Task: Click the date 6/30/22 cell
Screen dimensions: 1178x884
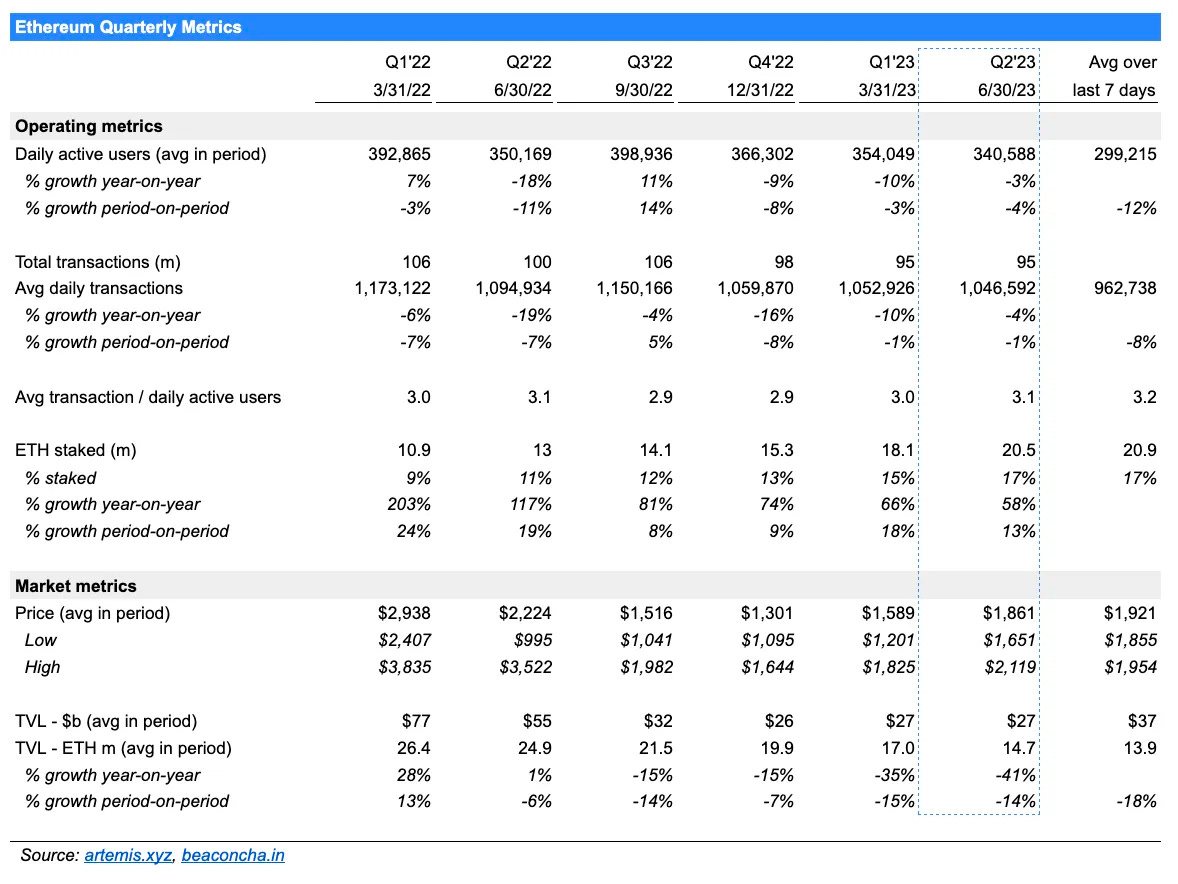Action: [523, 90]
